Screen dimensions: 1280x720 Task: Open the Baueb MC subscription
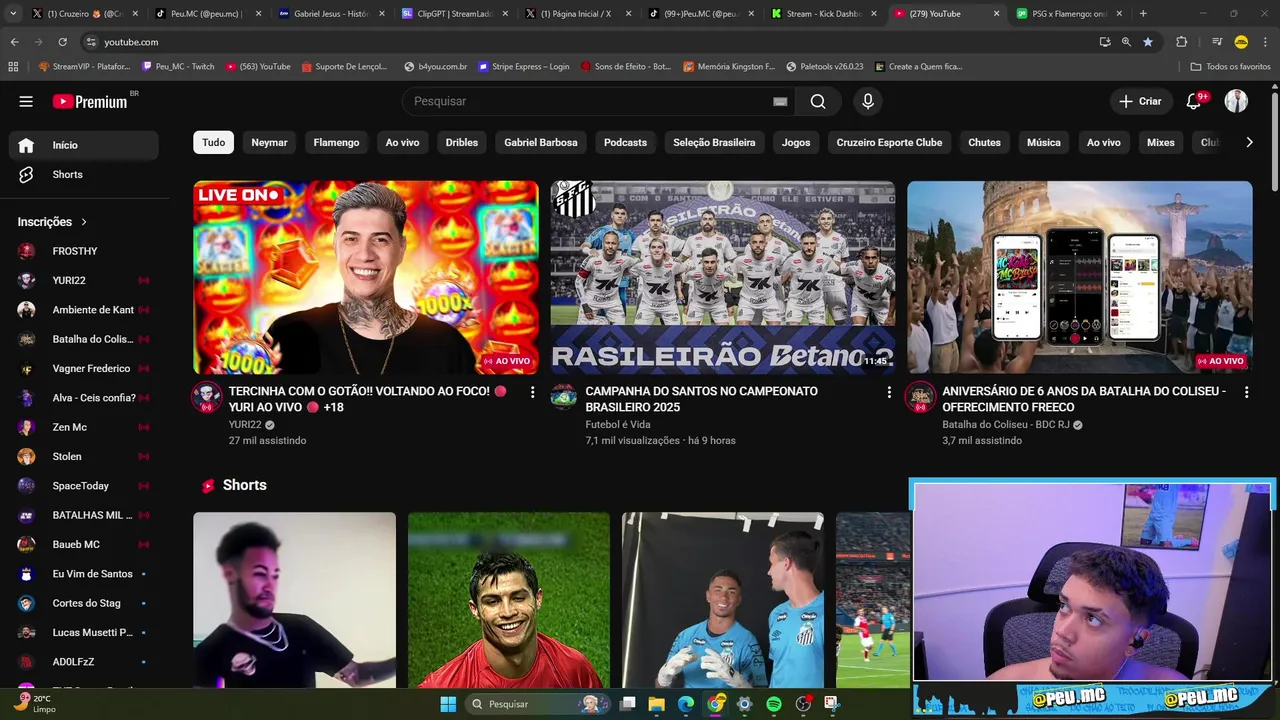click(84, 544)
